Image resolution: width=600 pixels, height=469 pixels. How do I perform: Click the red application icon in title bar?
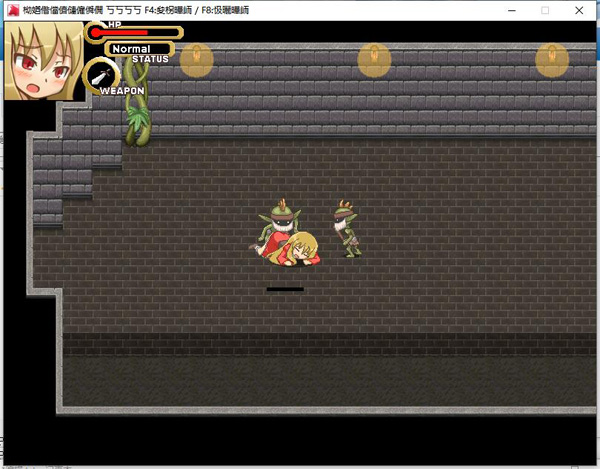(x=13, y=10)
